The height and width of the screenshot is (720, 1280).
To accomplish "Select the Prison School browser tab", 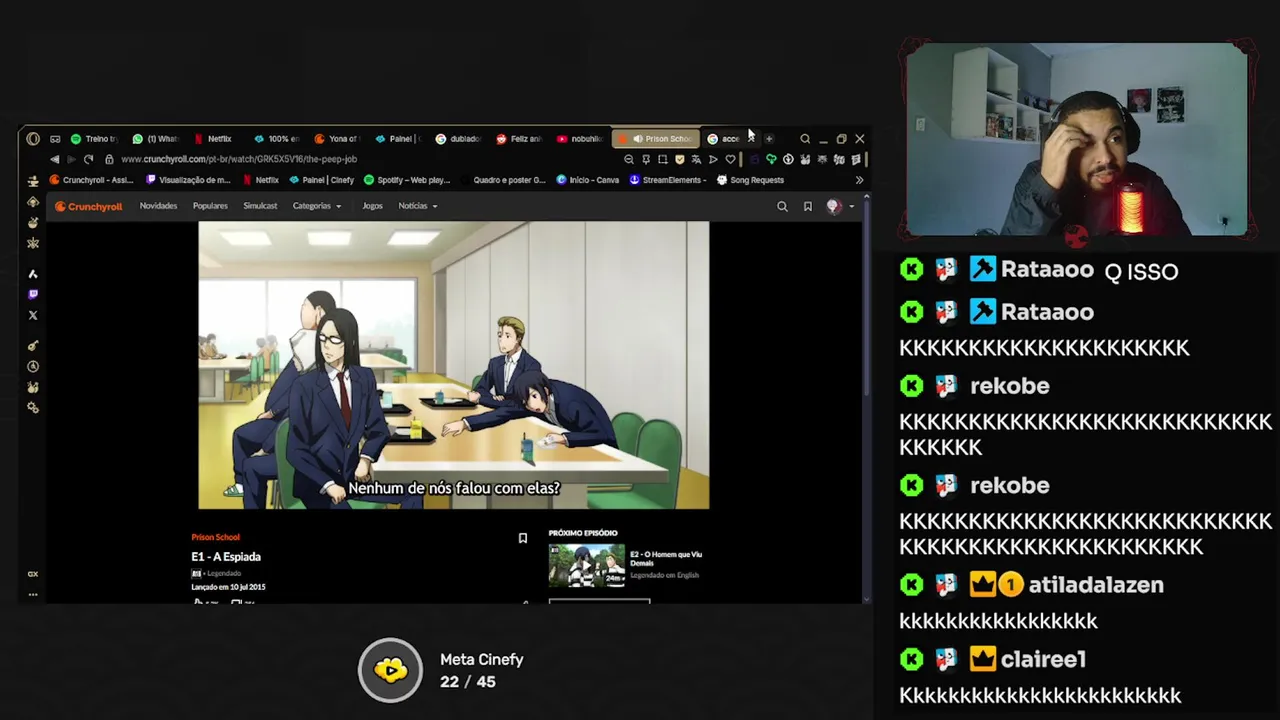I will [x=656, y=139].
